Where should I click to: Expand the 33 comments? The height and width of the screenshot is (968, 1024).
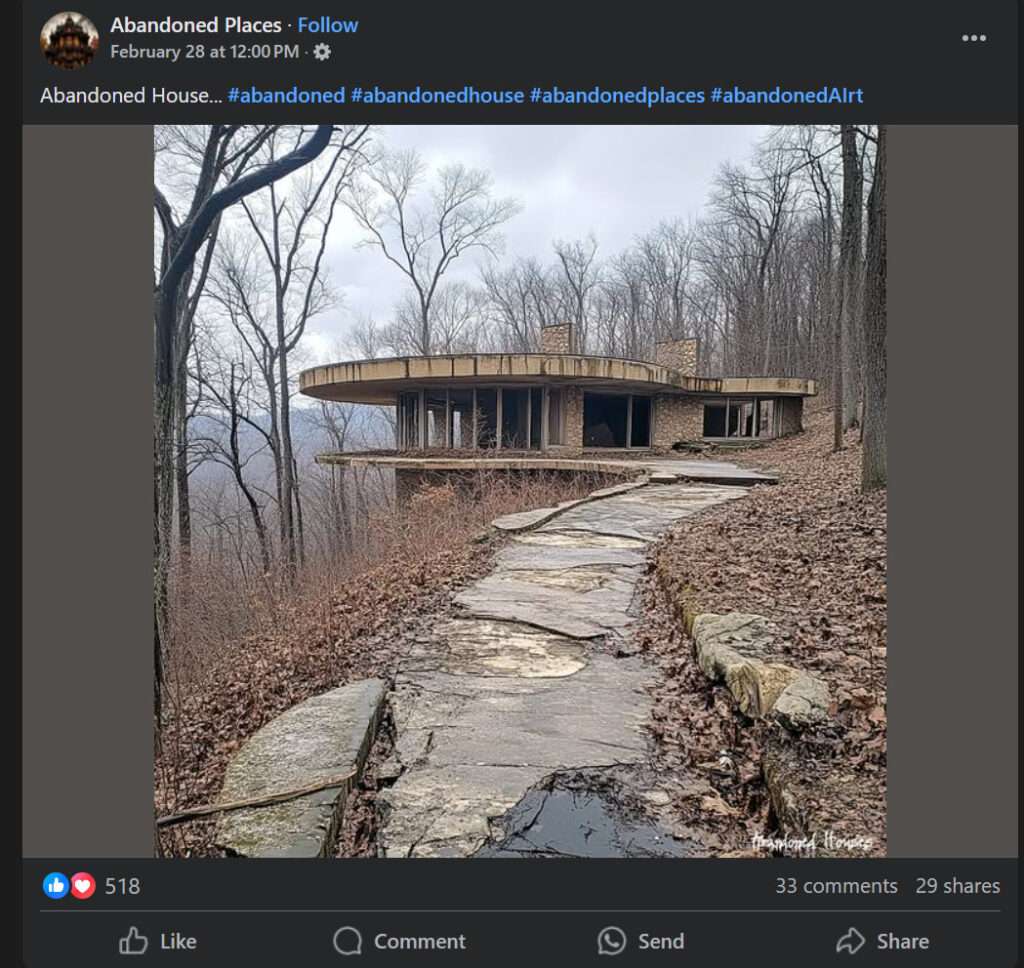point(836,886)
